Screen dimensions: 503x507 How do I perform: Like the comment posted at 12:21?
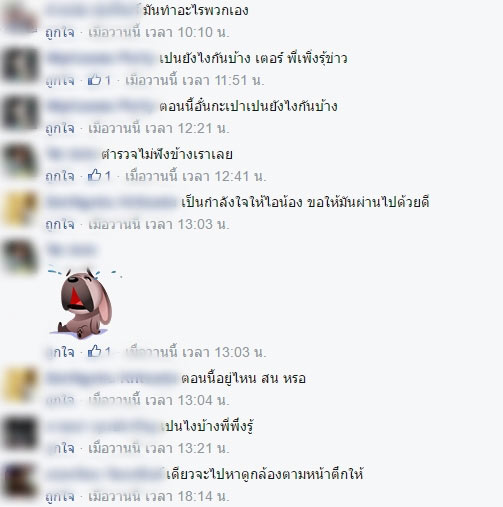tap(60, 129)
